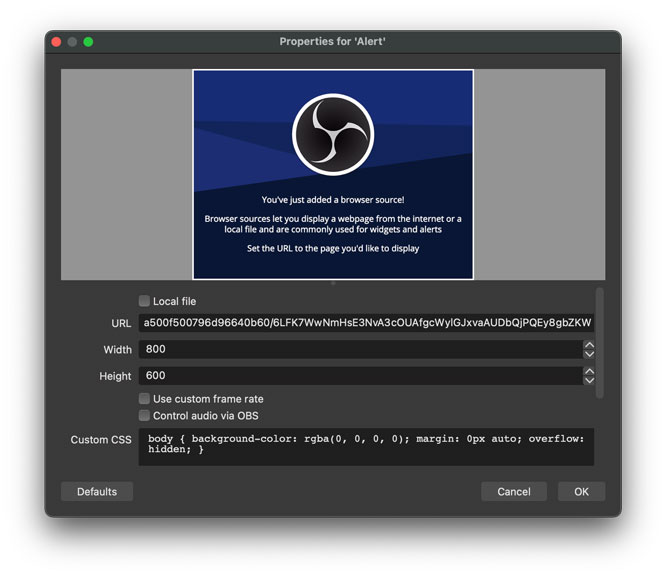Click the green zoom window button
This screenshot has height=576, width=666.
click(88, 42)
